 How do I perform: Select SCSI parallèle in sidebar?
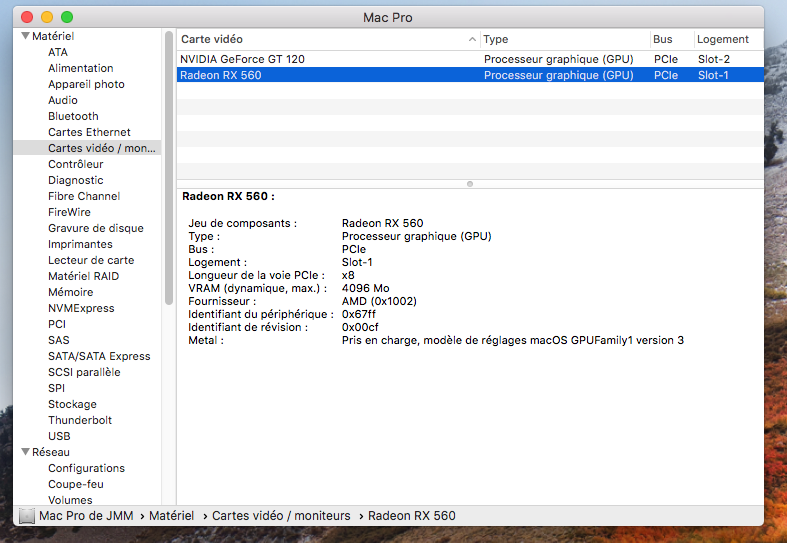[84, 372]
